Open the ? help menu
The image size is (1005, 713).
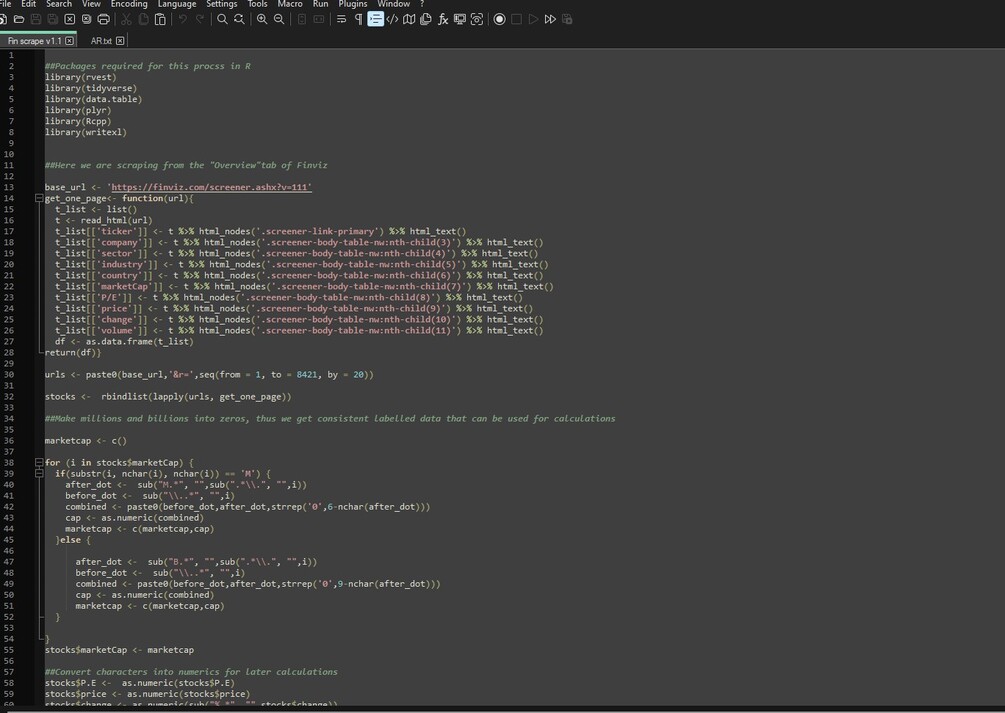click(422, 4)
